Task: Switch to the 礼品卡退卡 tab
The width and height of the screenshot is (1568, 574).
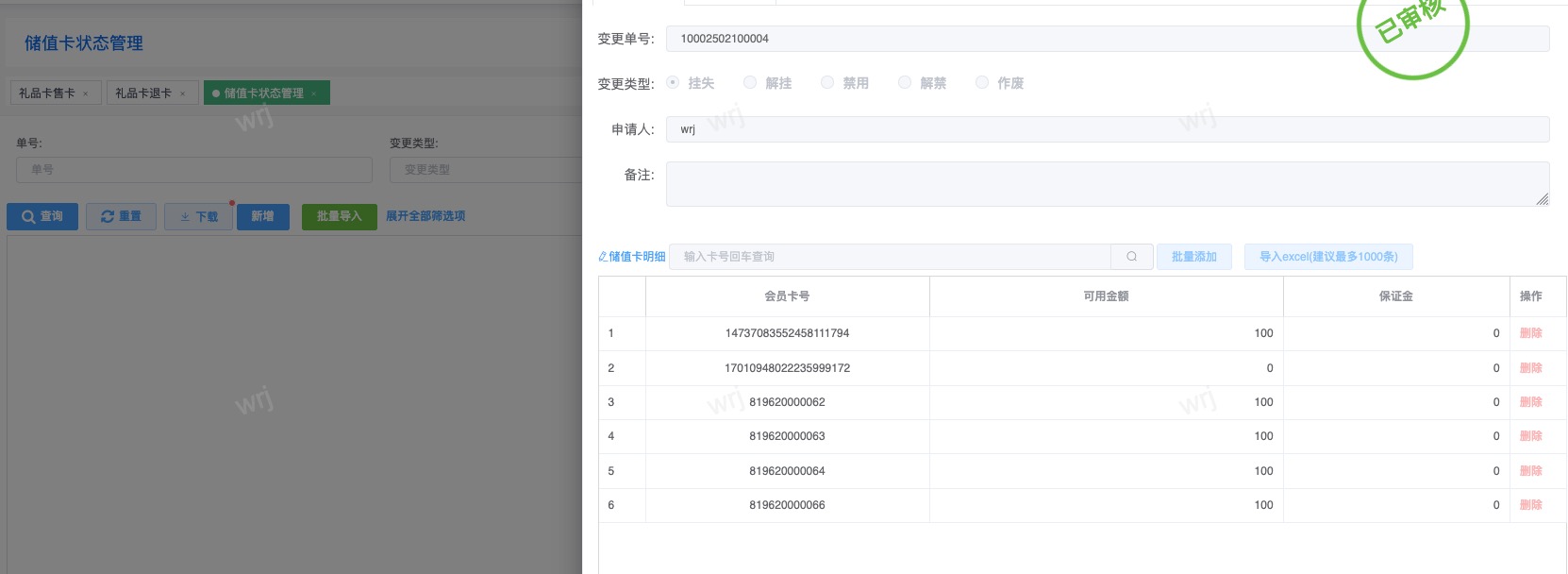Action: coord(143,93)
